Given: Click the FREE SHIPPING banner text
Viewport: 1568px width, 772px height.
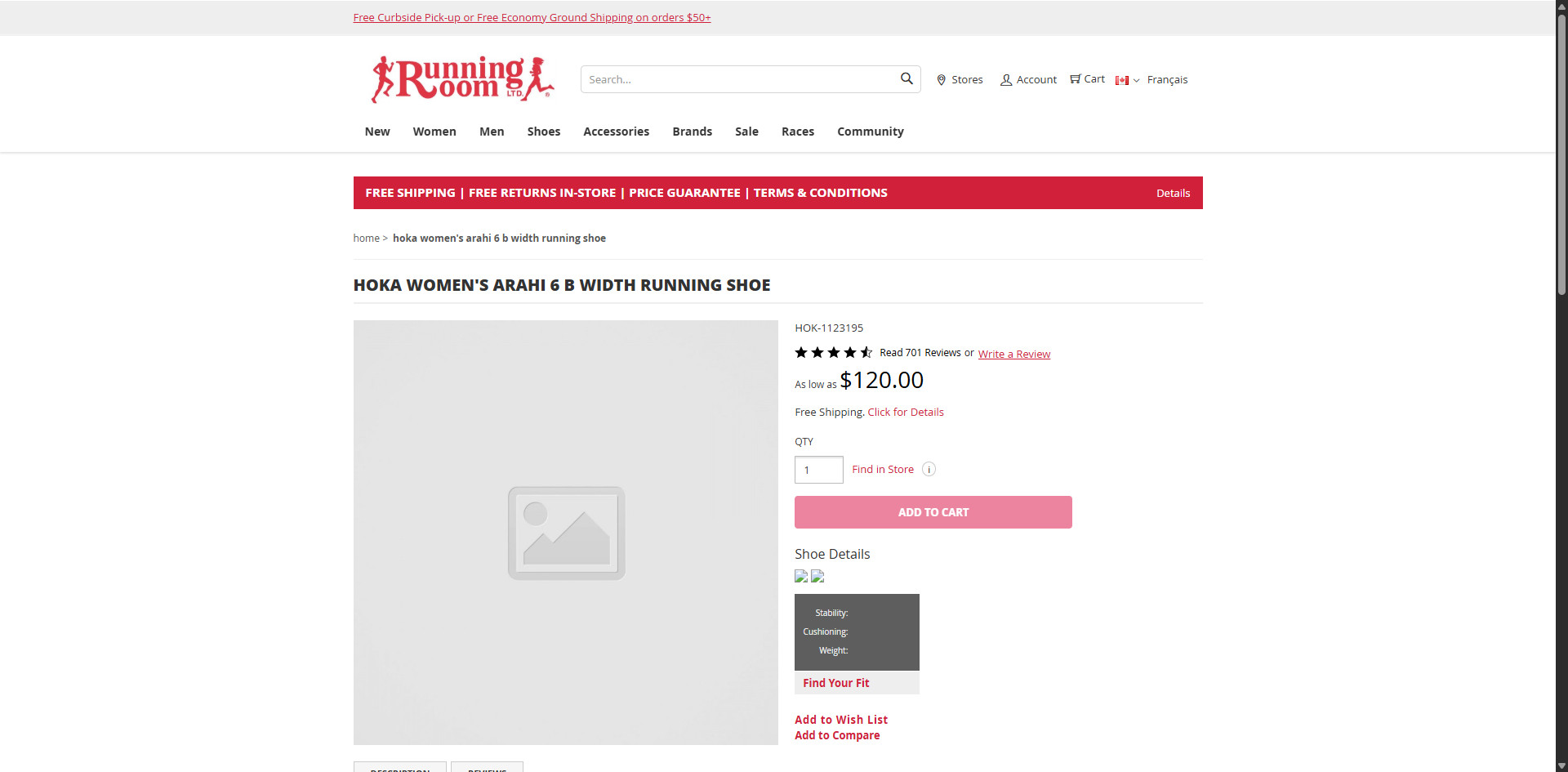Looking at the screenshot, I should pos(410,193).
